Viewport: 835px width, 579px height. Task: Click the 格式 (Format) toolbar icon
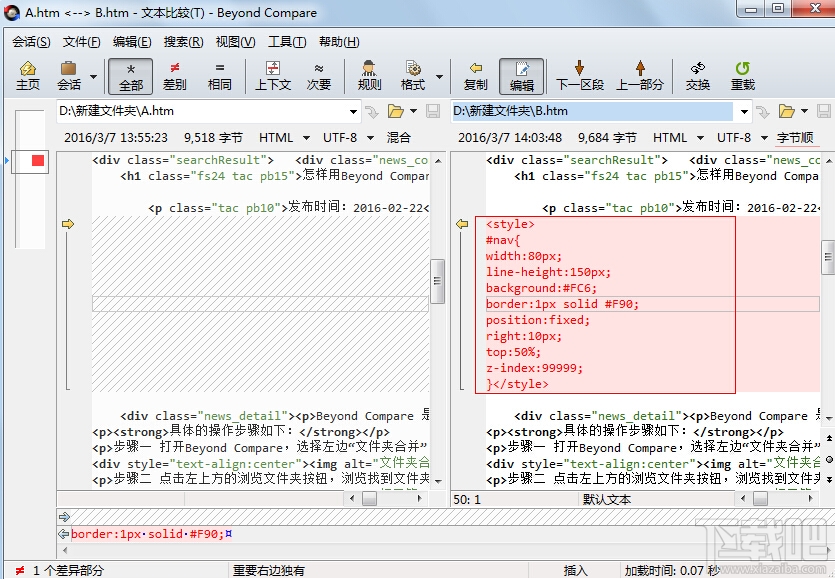tap(413, 75)
